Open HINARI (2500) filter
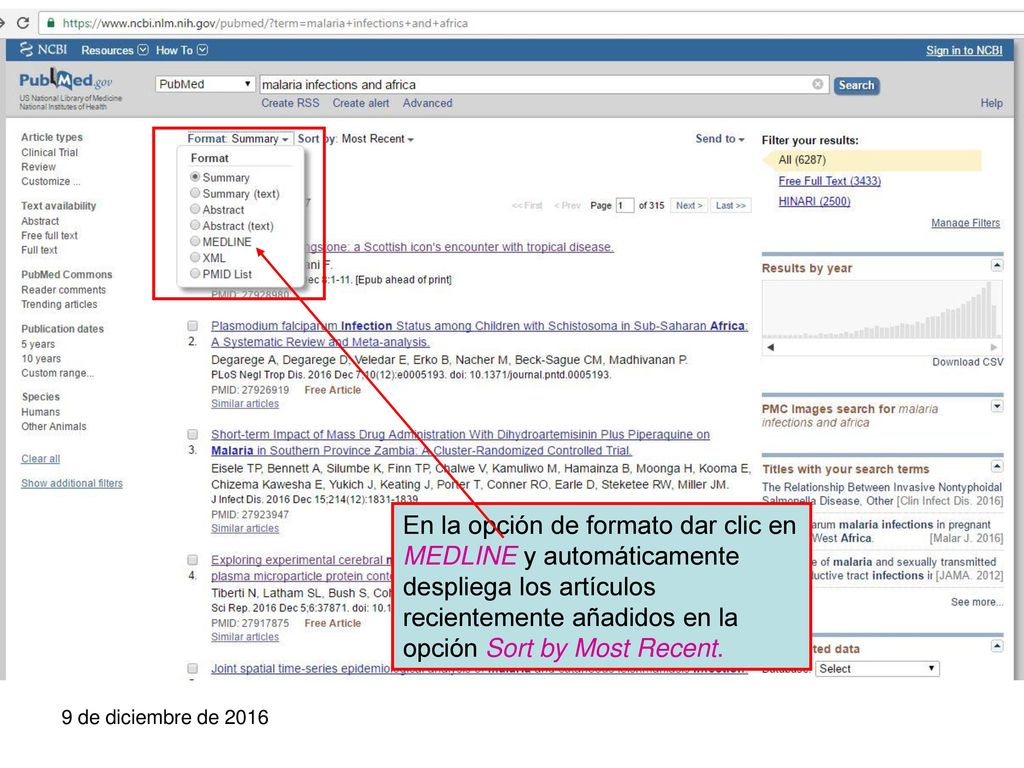The image size is (1024, 768). coord(814,201)
